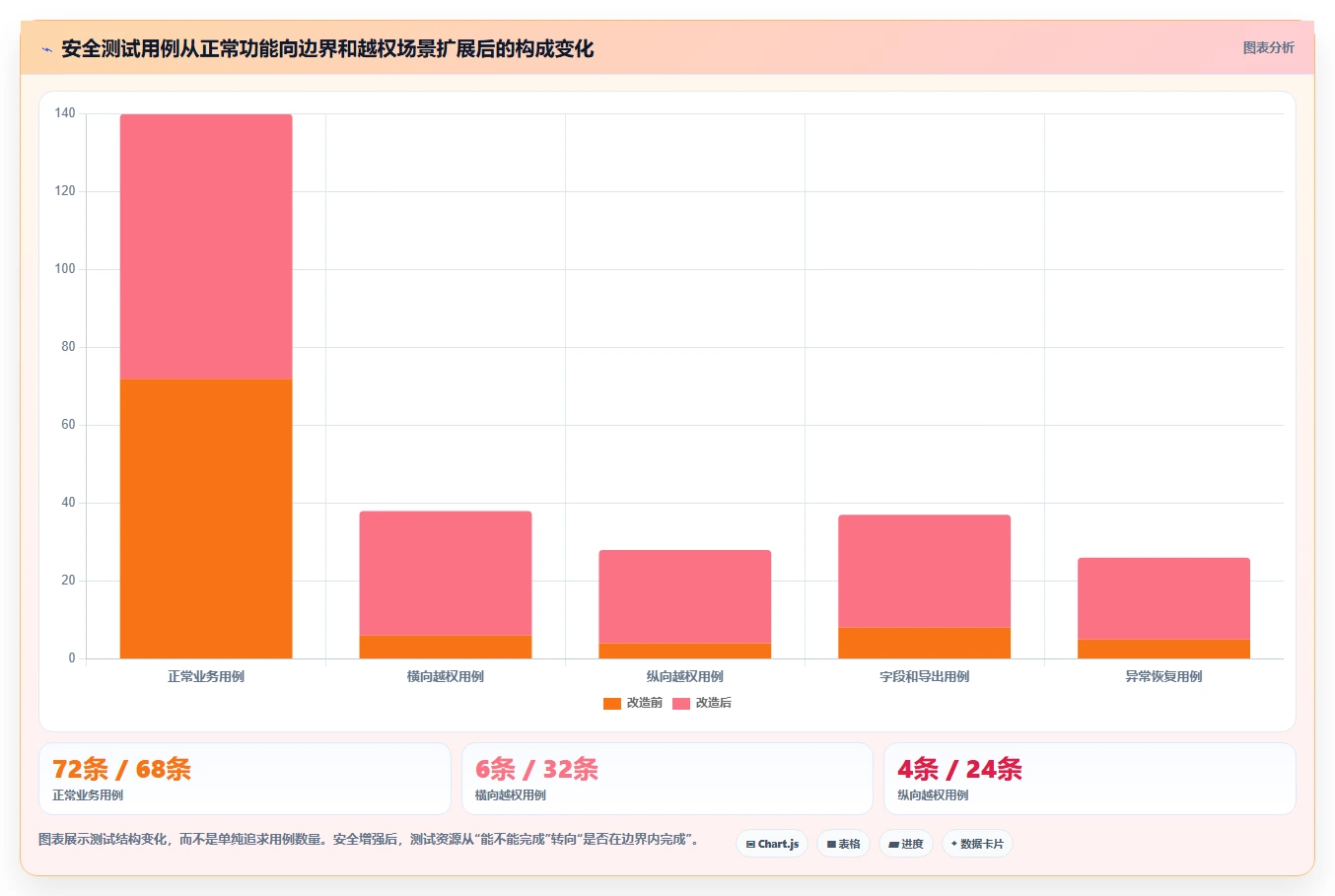Select the 表格 tag chip
Screen dimensions: 1335x896
coord(843,844)
